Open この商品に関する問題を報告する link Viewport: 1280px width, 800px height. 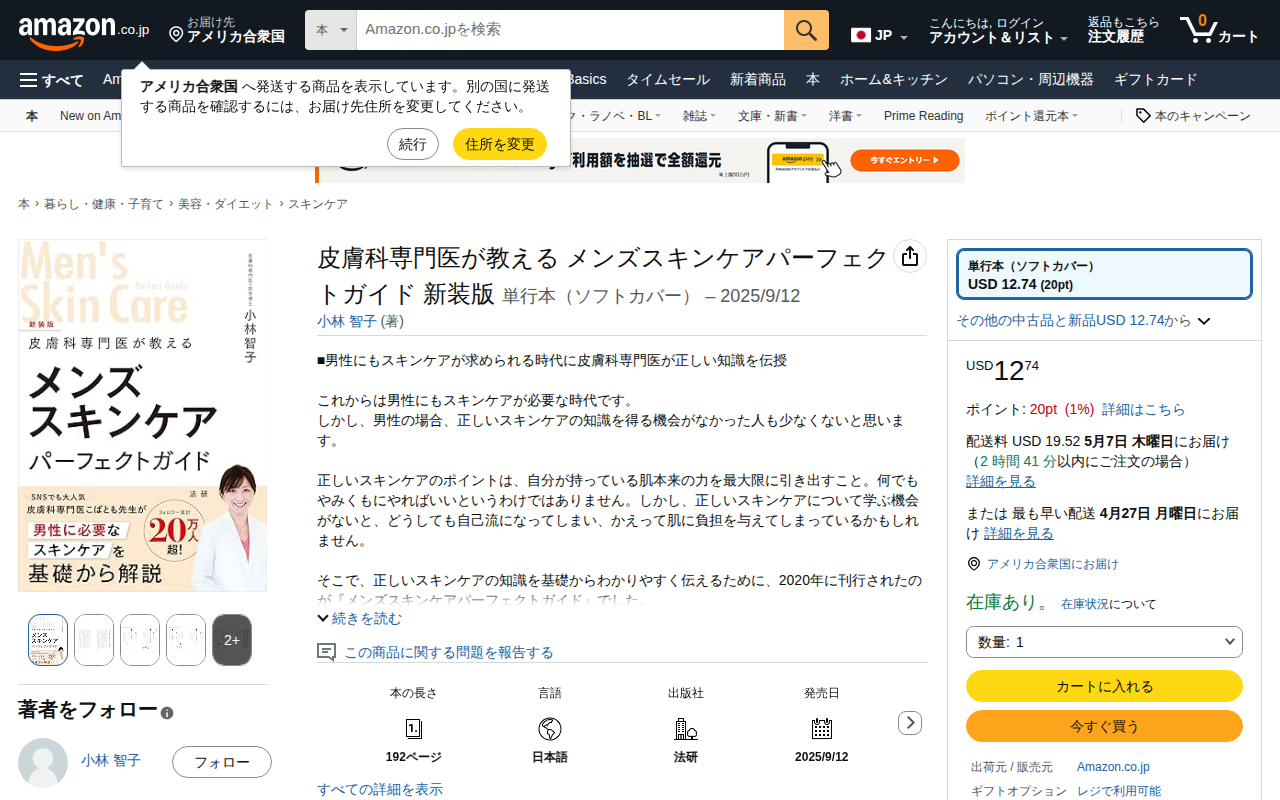(449, 652)
